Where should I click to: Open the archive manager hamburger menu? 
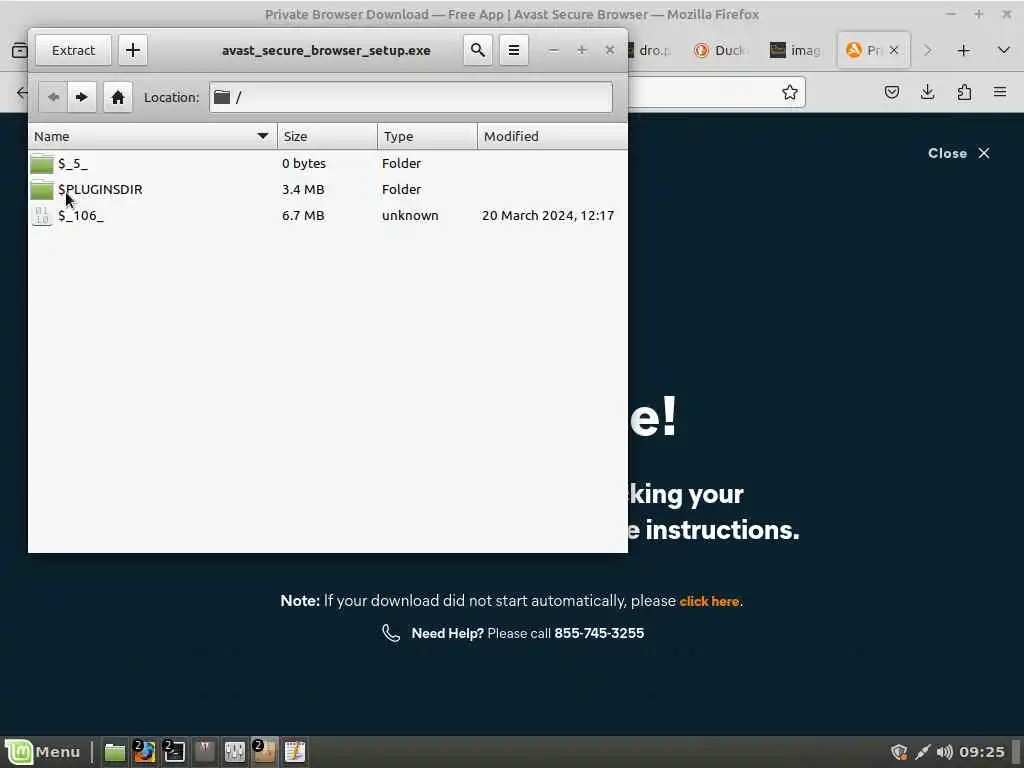pos(514,50)
